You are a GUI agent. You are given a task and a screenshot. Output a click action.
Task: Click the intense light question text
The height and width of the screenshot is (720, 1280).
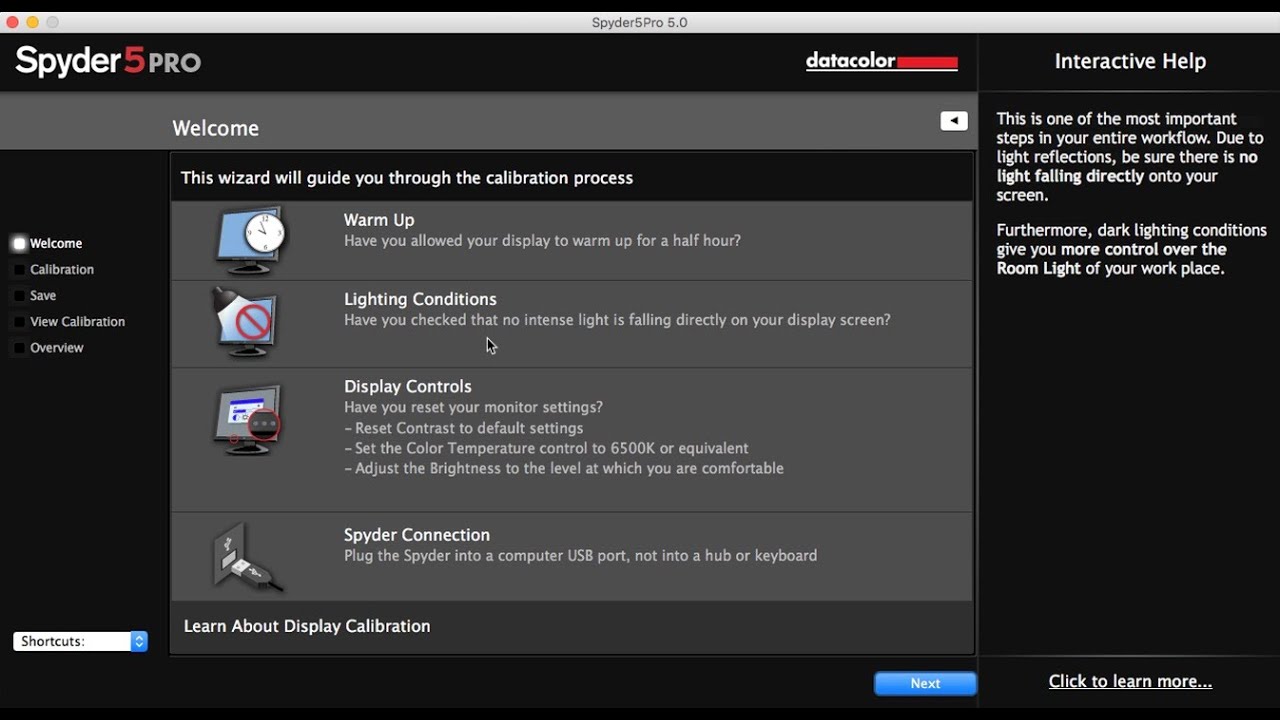pyautogui.click(x=617, y=320)
